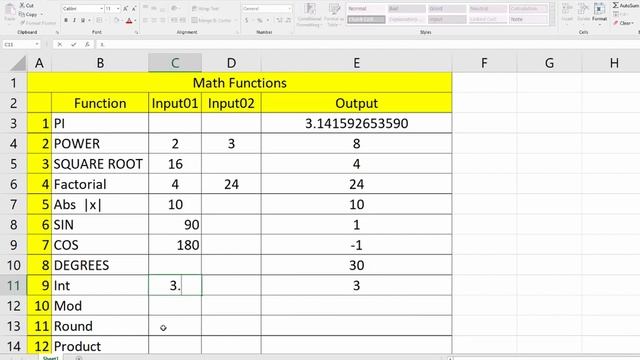Open the Name Box dropdown arrow
This screenshot has height=360, width=640.
[x=37, y=44]
